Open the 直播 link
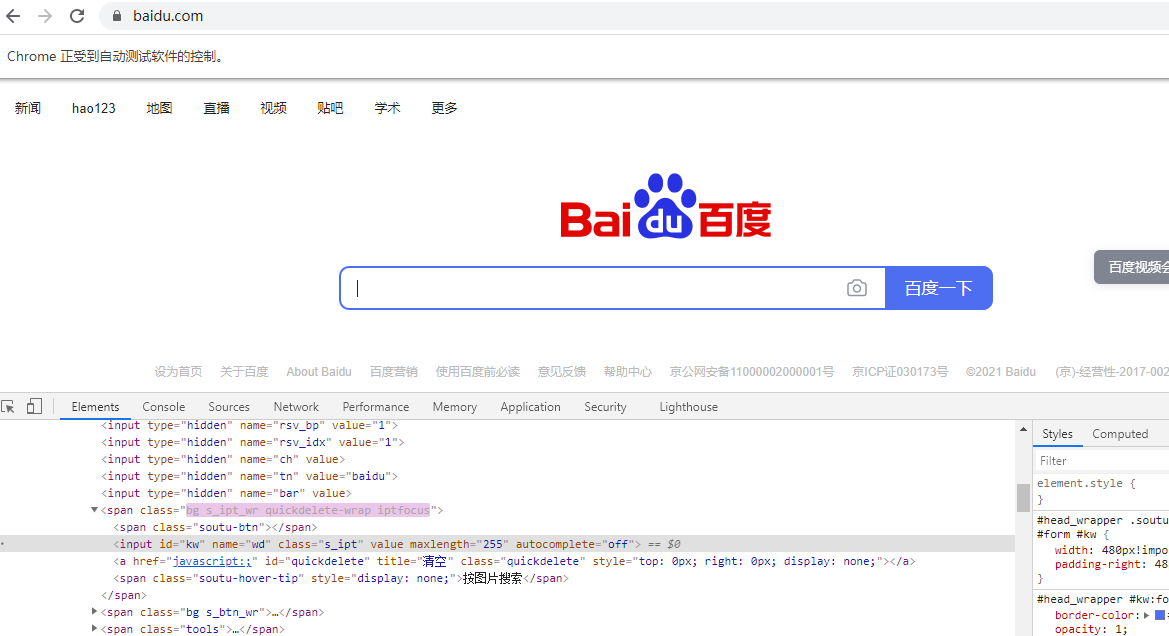 point(216,108)
